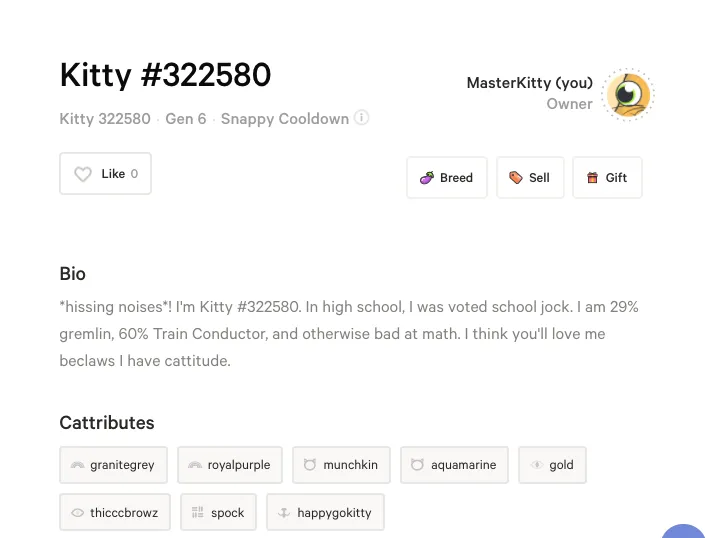This screenshot has width=706, height=538.
Task: Click the Snappy Cooldown label
Action: pyautogui.click(x=285, y=119)
